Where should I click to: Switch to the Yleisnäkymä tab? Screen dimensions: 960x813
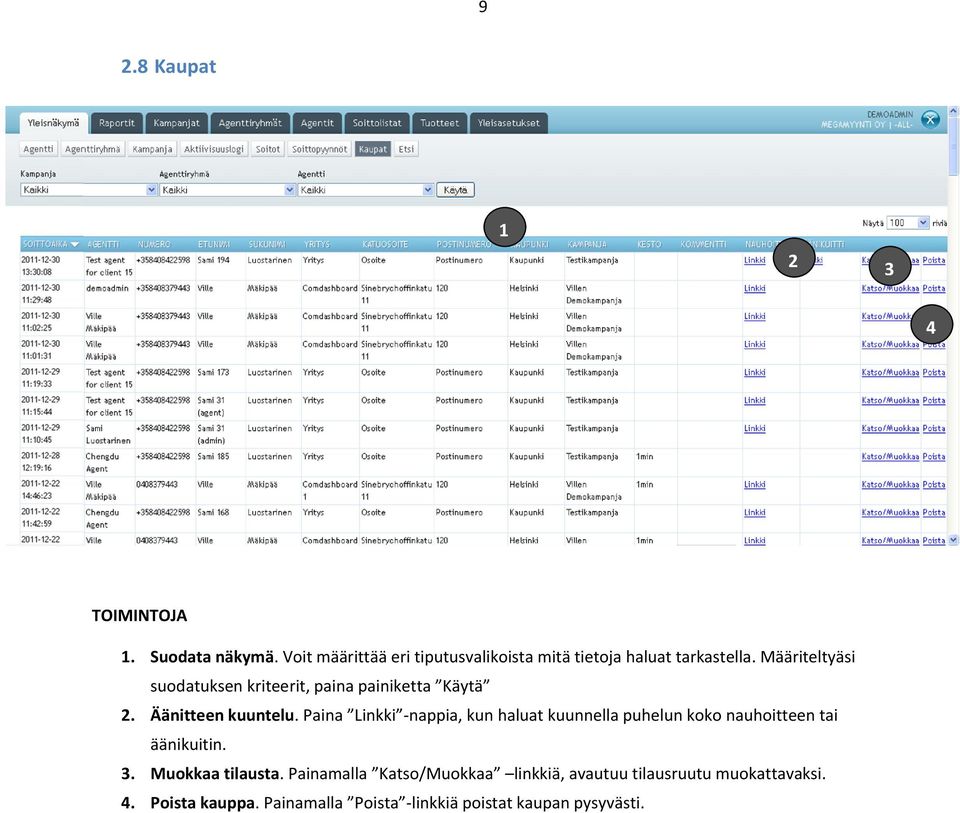tap(53, 123)
